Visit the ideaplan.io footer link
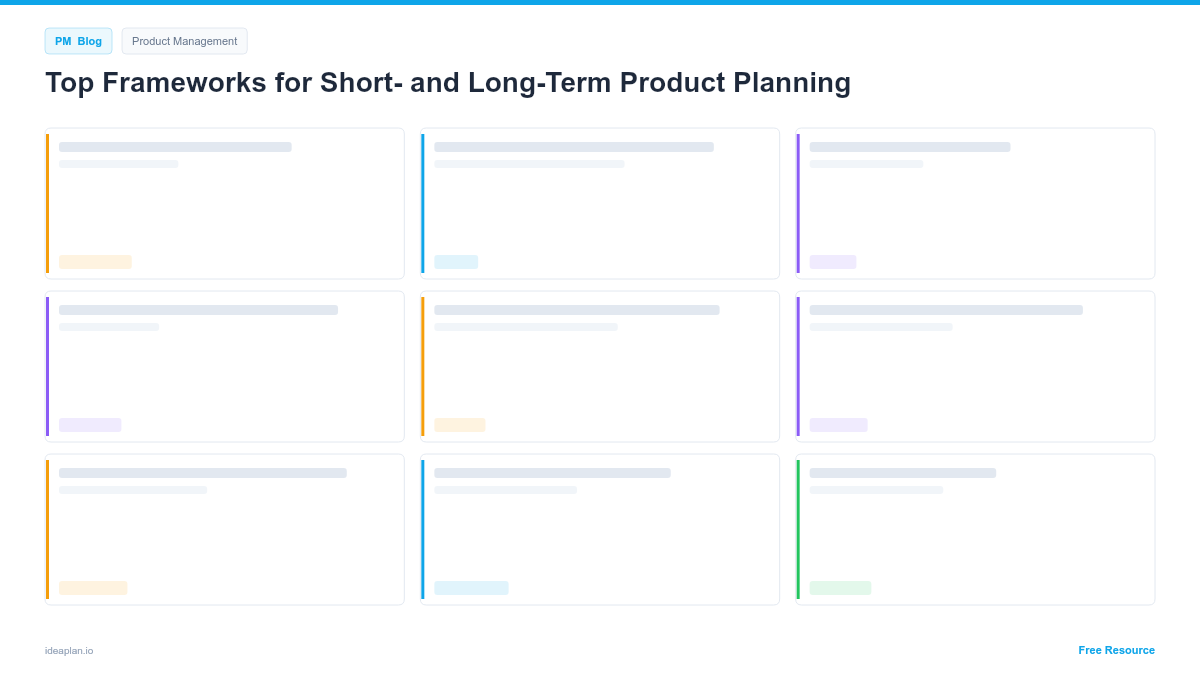The height and width of the screenshot is (675, 1200). point(69,651)
